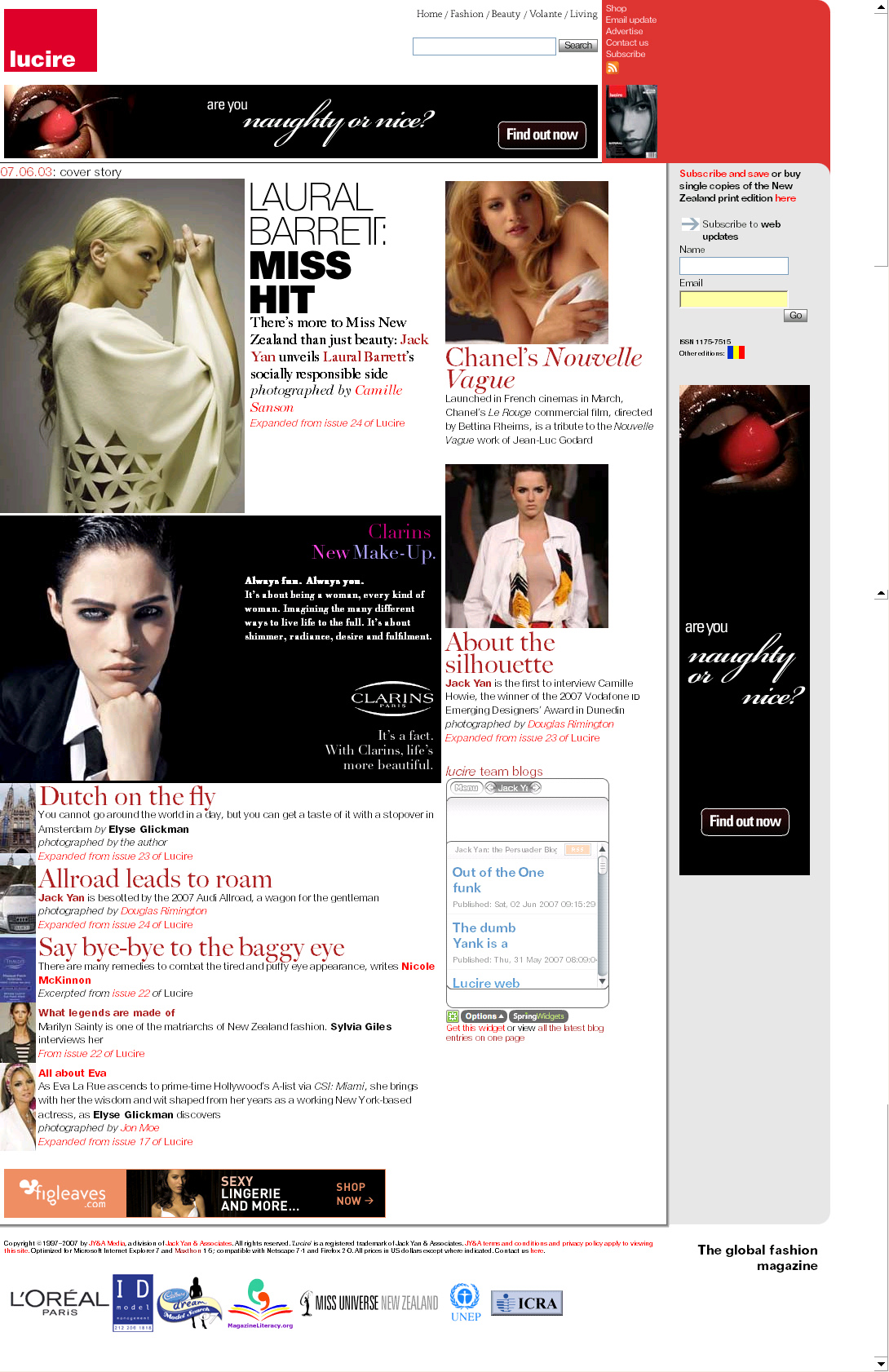
Task: Click the Contact us link
Action: point(627,42)
